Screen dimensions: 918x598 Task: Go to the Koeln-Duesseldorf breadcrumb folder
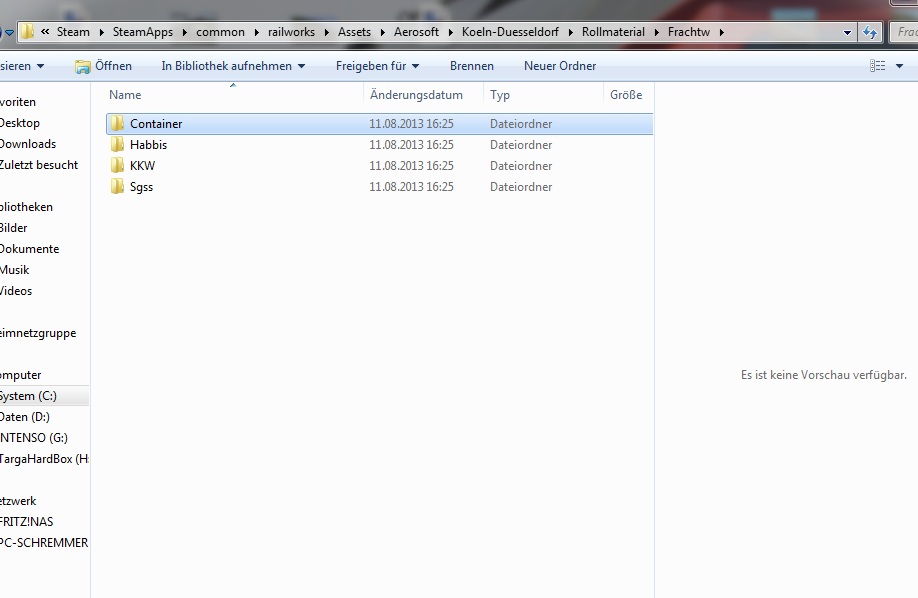pos(510,32)
